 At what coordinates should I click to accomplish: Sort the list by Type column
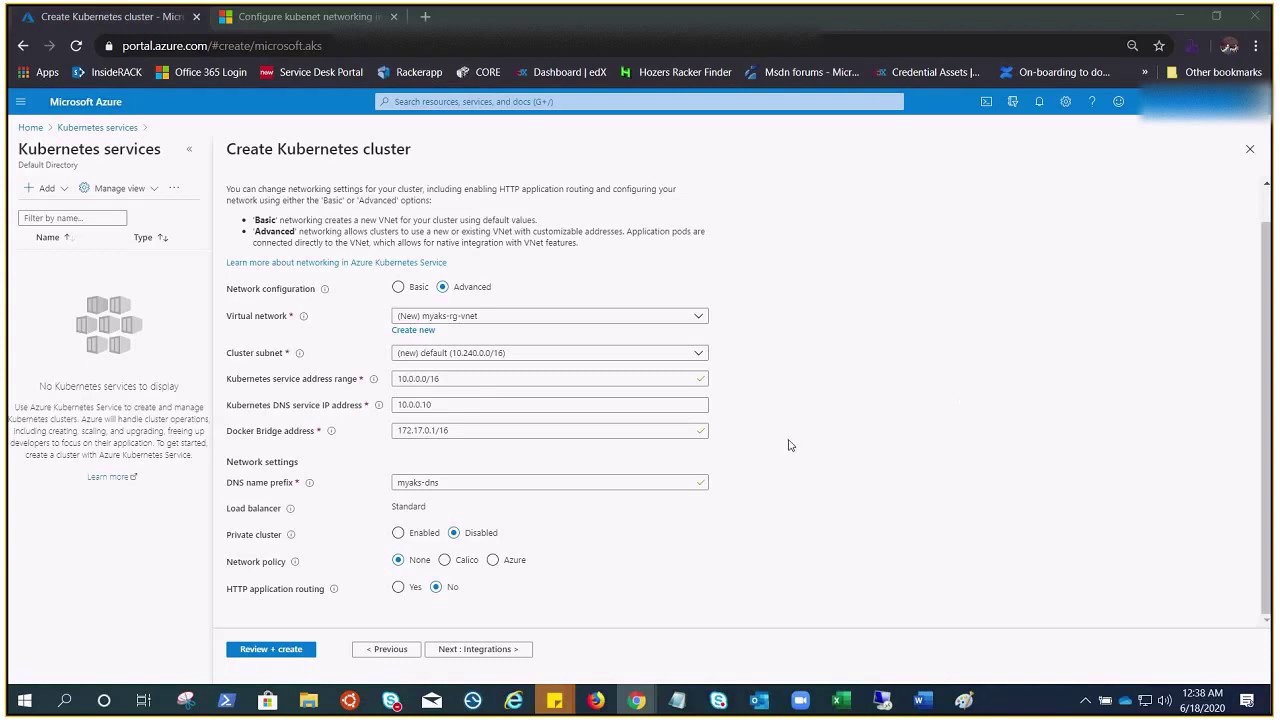pos(151,238)
